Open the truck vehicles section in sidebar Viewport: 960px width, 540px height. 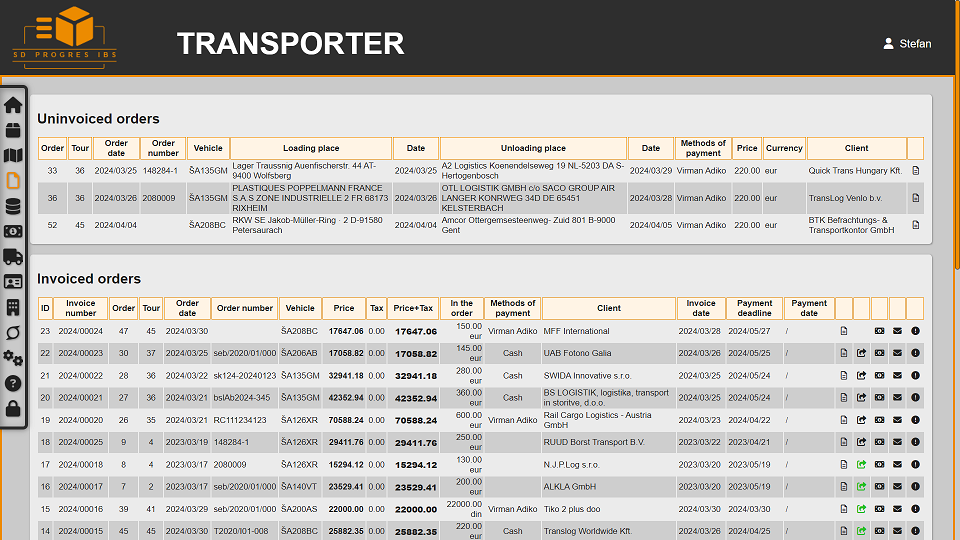pos(13,257)
